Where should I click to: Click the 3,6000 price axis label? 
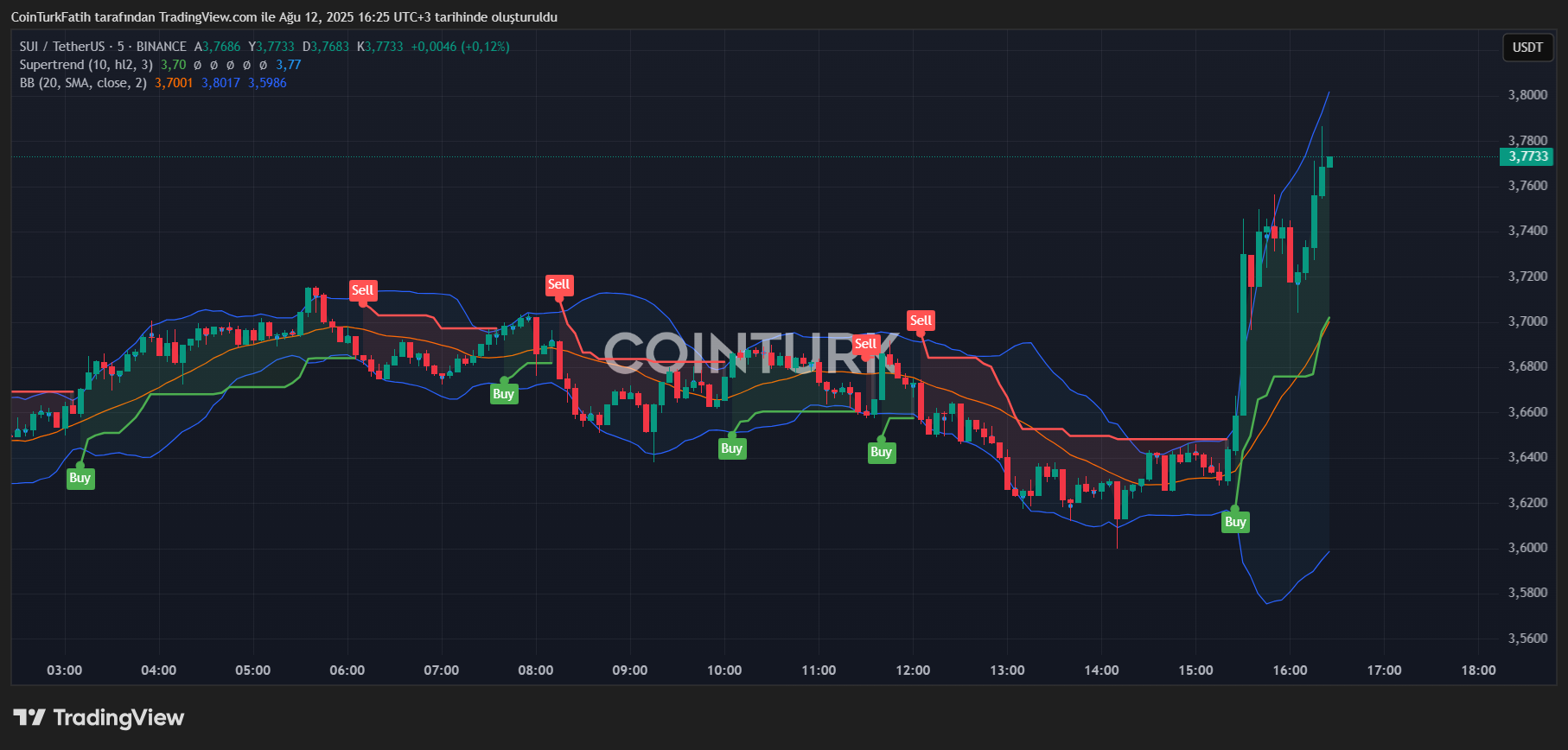click(x=1527, y=548)
